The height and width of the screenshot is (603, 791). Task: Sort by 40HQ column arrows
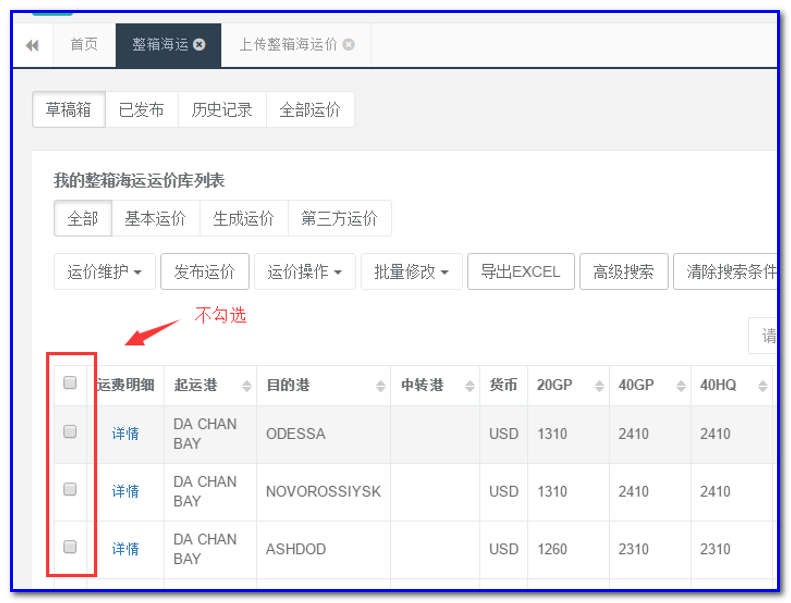click(x=762, y=386)
